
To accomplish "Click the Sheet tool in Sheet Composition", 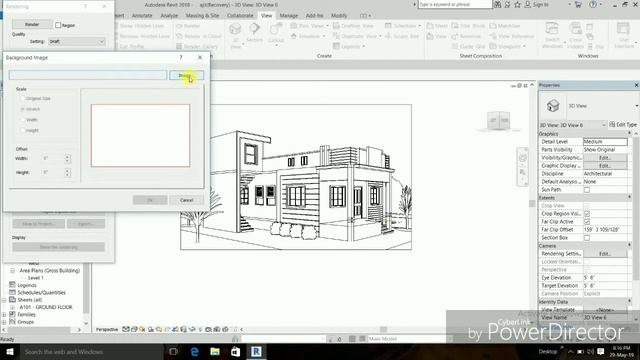I will click(437, 26).
